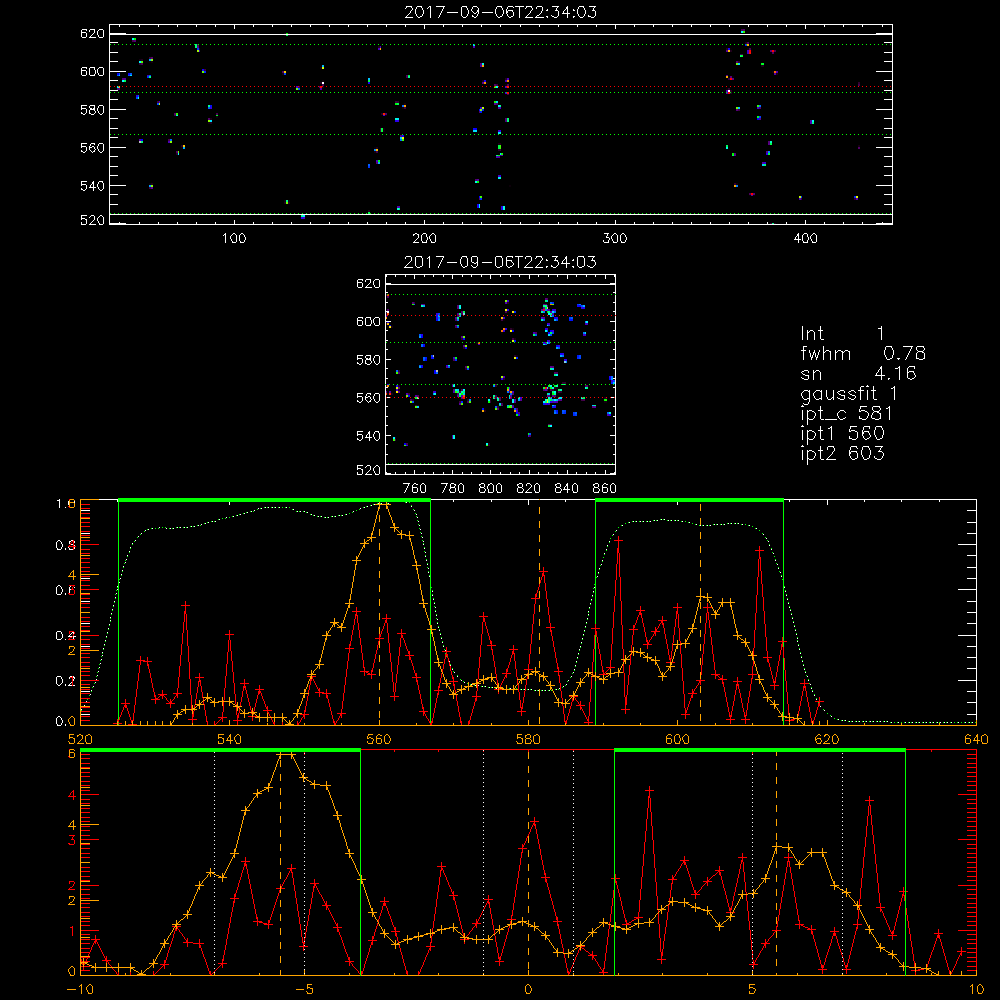Screen dimensions: 1000x1000
Task: Click the 580 y-axis label of middle plot
Action: pos(368,360)
